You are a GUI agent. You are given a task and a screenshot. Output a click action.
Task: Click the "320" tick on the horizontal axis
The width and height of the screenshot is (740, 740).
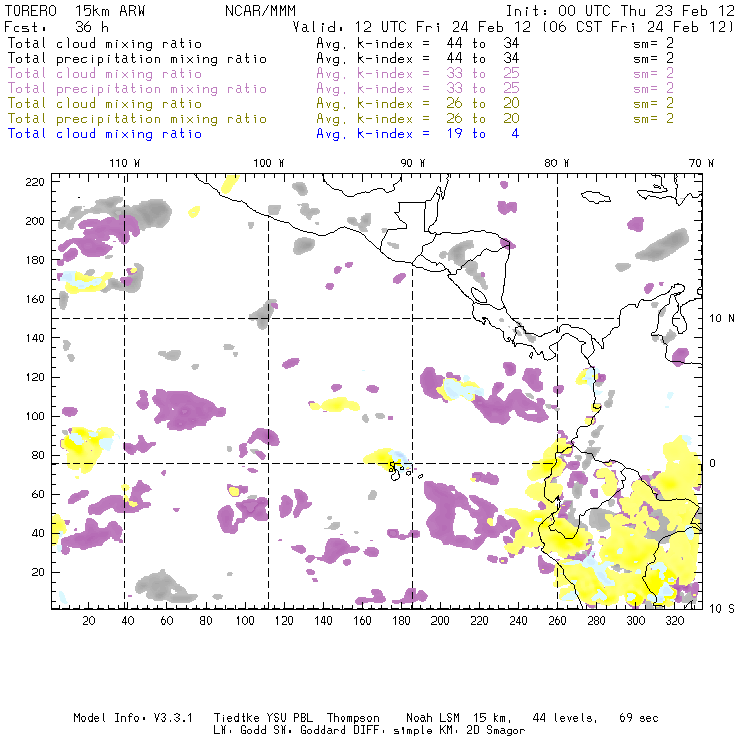tap(674, 621)
